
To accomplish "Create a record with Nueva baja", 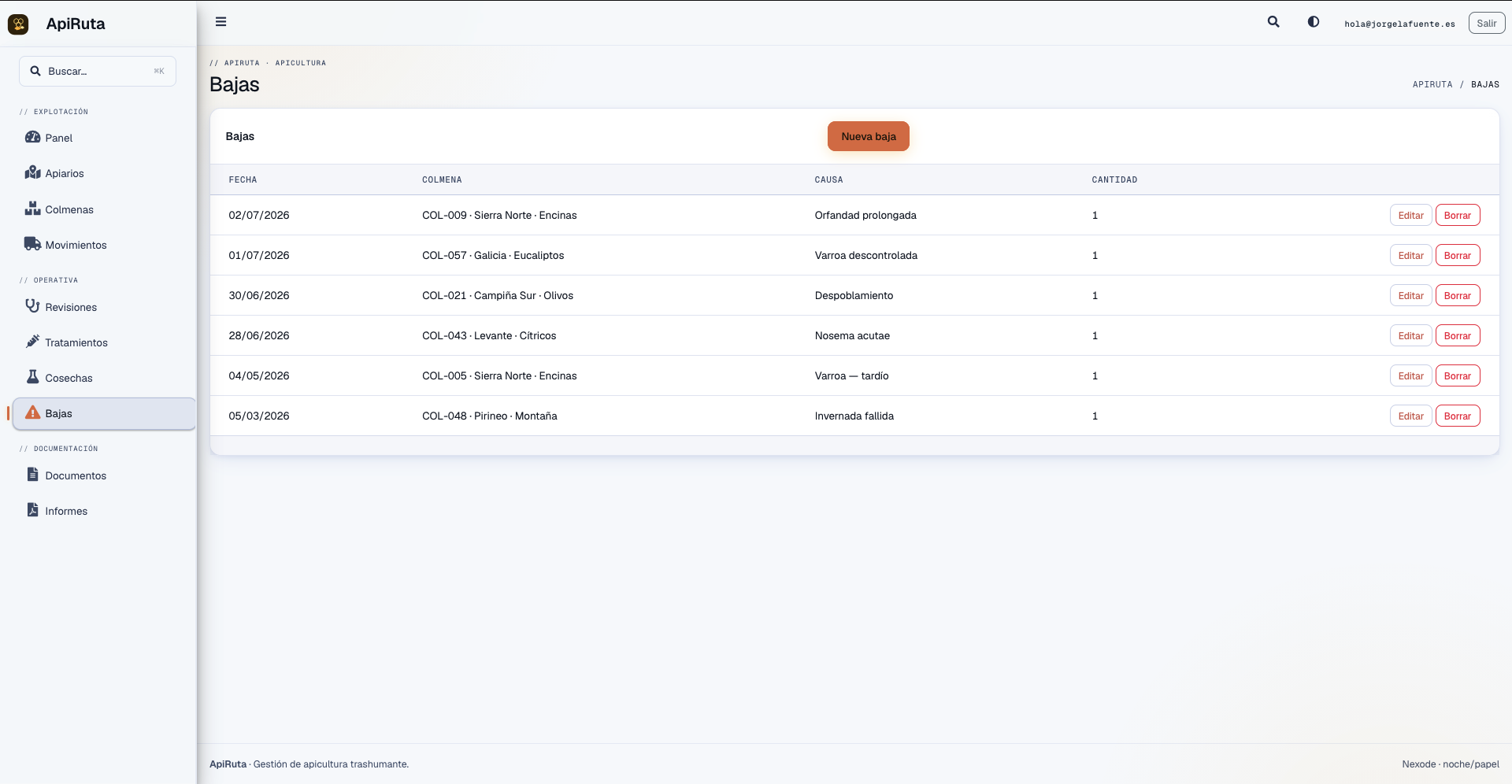I will (x=868, y=136).
